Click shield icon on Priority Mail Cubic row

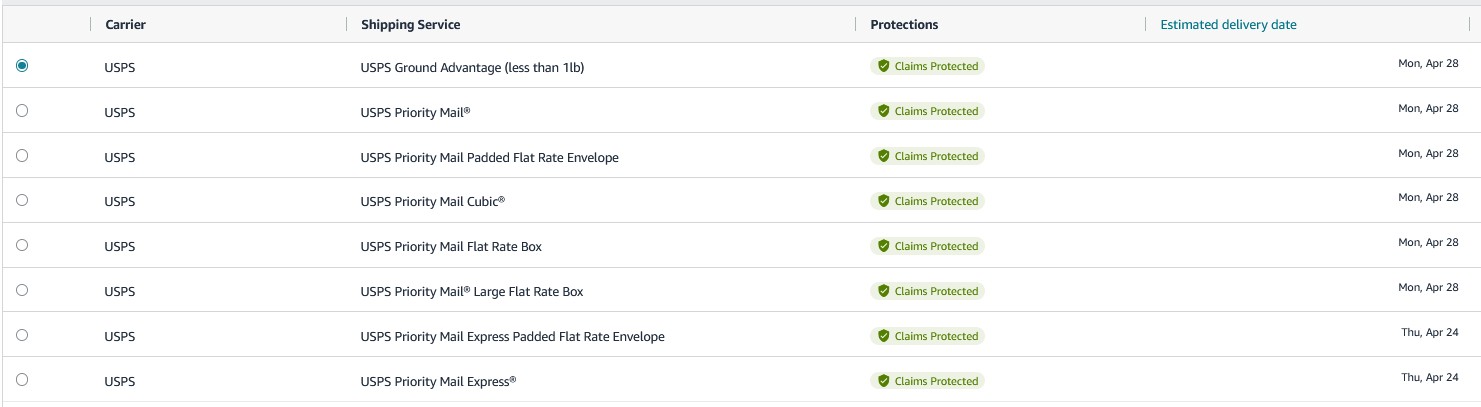click(883, 201)
